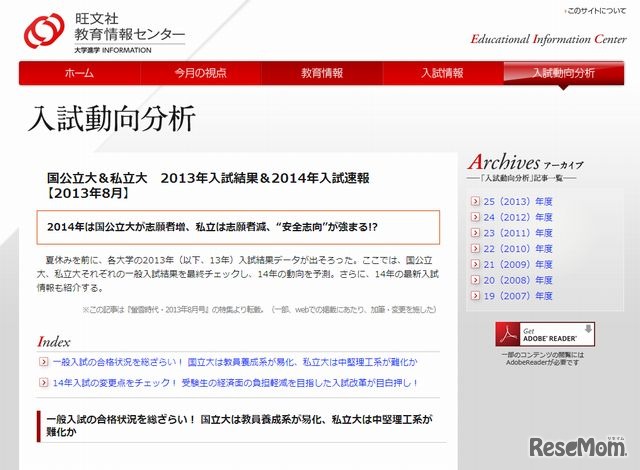Open the ホーム menu item

[80, 73]
